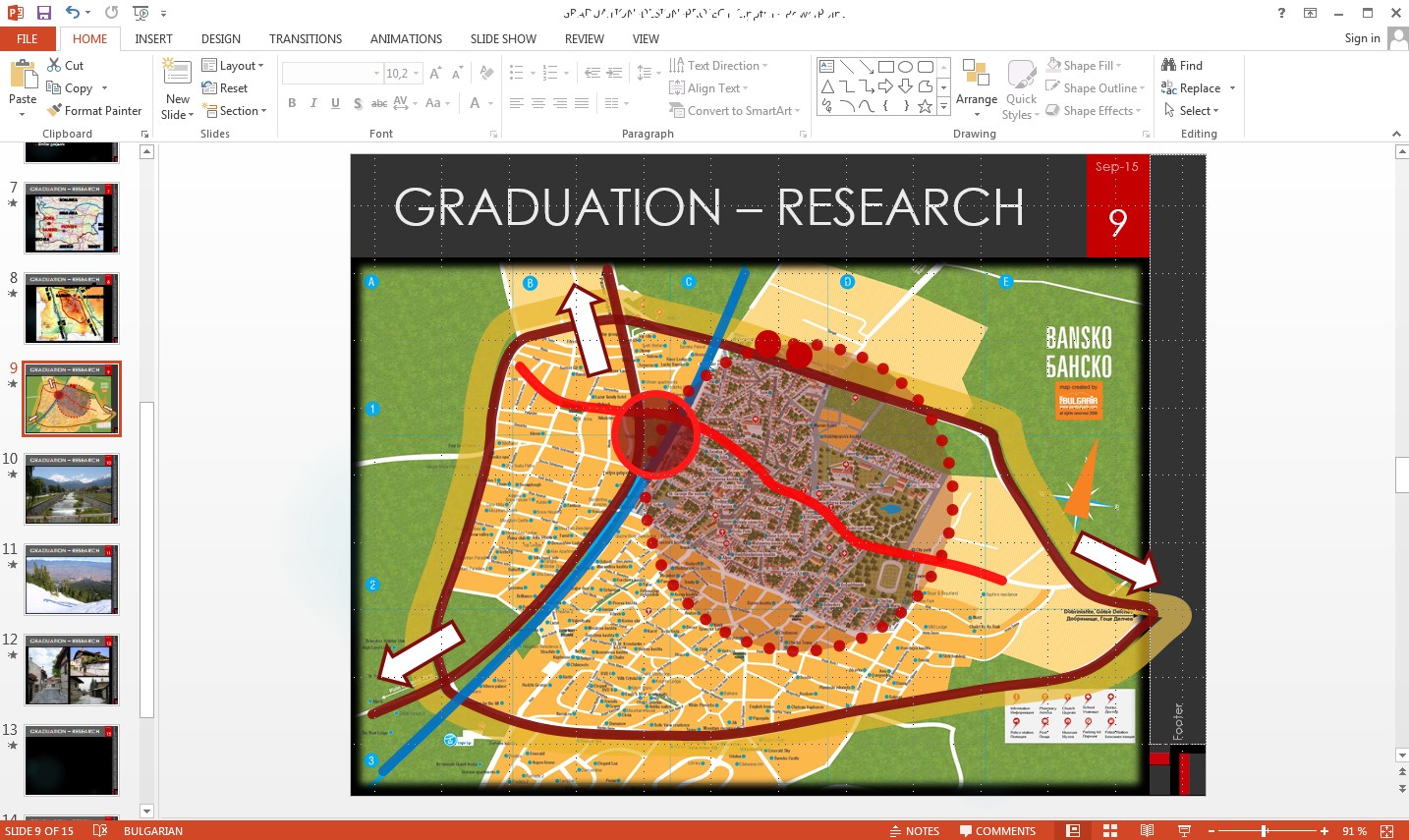This screenshot has width=1409, height=840.
Task: Increase the font size
Action: point(435,74)
